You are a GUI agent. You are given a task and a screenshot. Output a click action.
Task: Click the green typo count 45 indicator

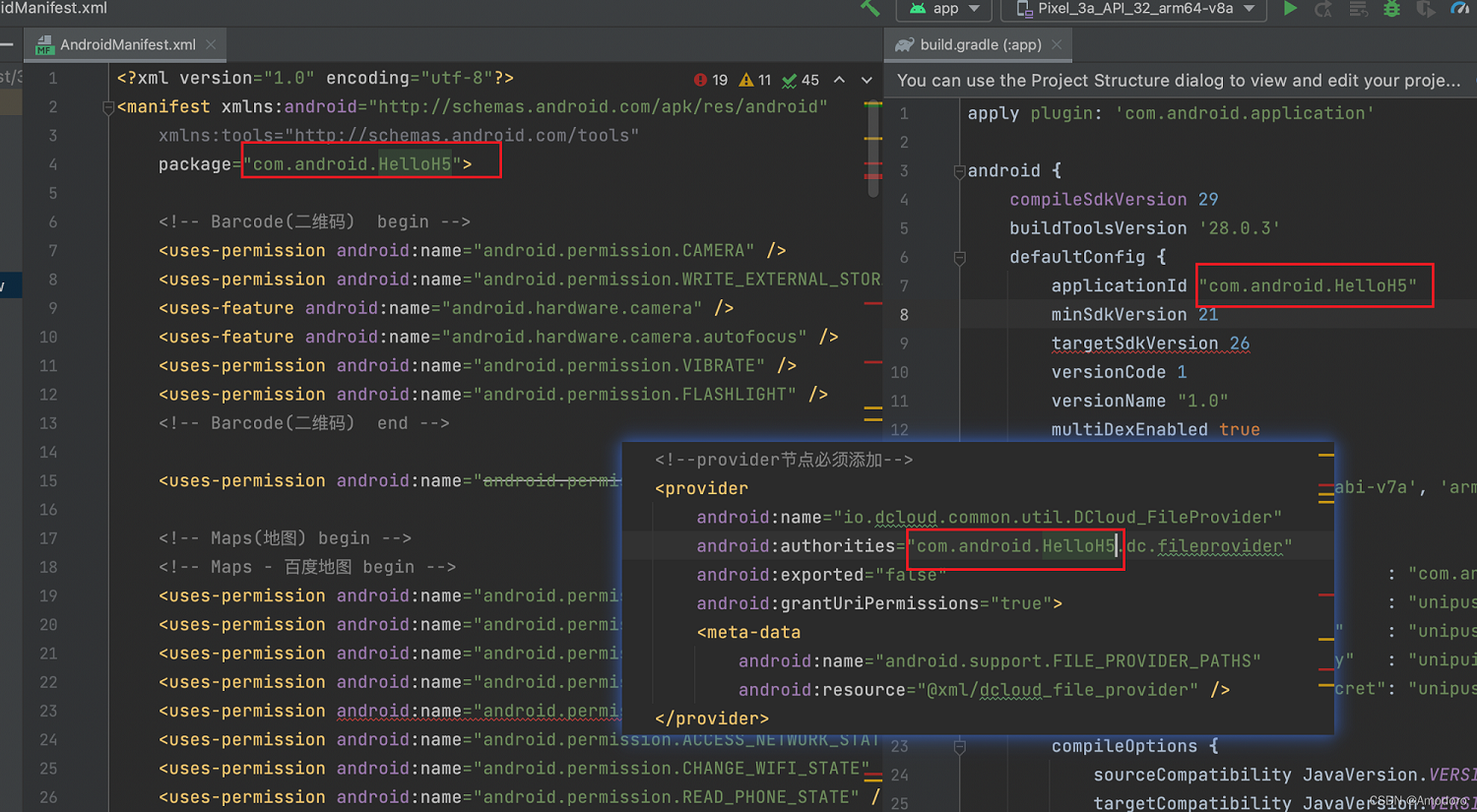(x=801, y=80)
